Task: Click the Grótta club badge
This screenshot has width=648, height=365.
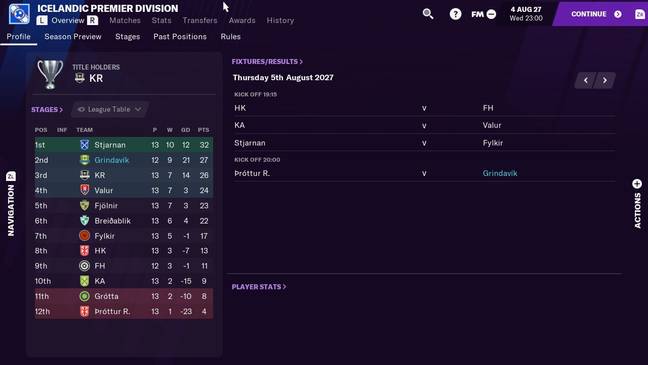Action: pyautogui.click(x=84, y=296)
